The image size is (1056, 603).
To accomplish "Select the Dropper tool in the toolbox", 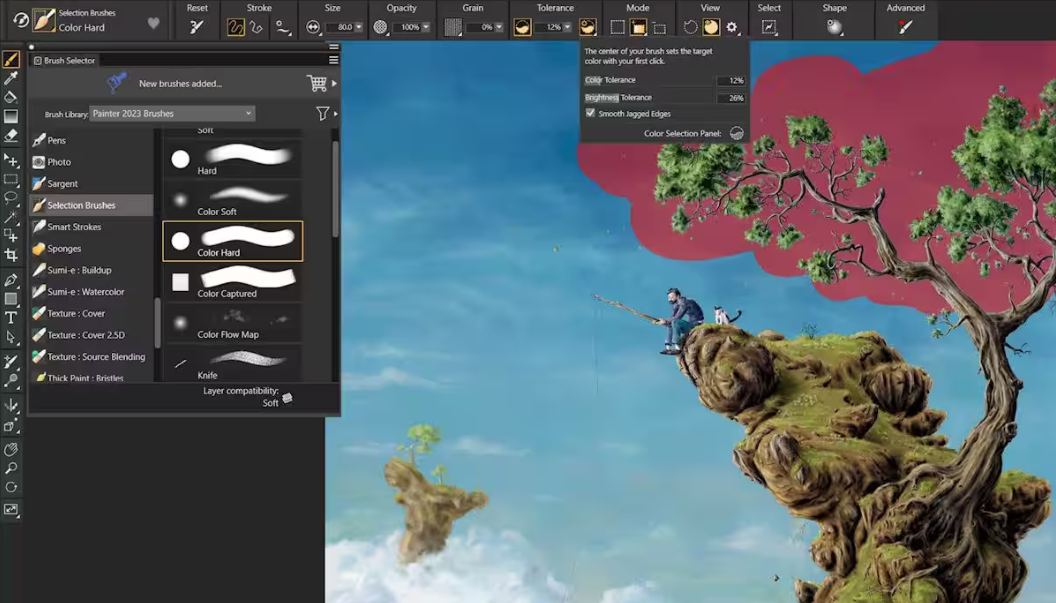I will [x=11, y=78].
